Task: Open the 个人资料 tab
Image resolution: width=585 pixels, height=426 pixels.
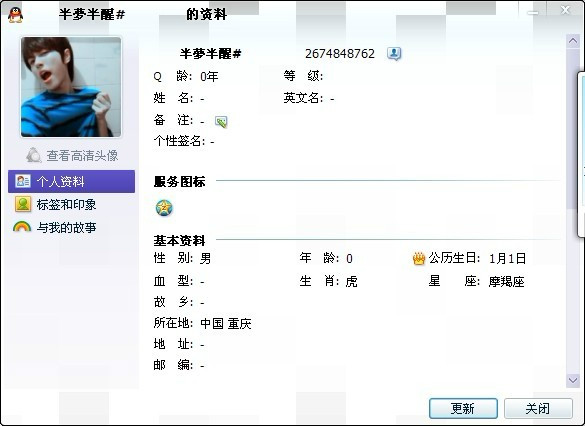Action: pos(71,181)
